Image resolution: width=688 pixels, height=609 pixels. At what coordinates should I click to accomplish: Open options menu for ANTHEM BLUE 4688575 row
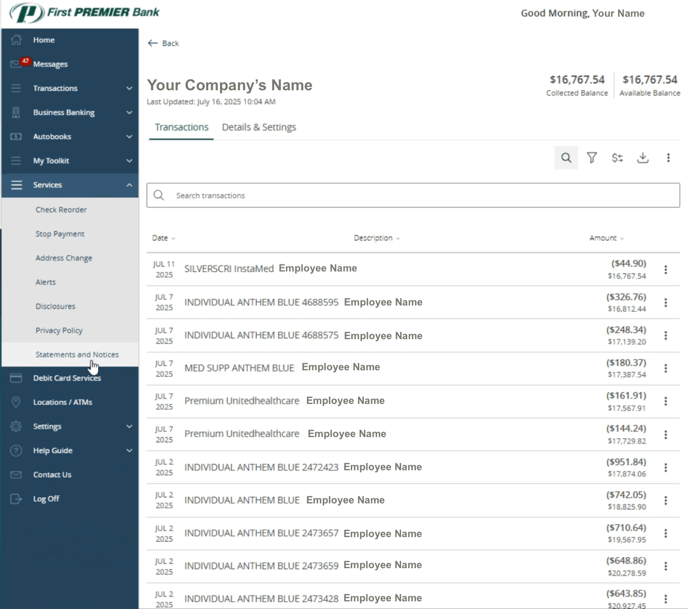(666, 335)
